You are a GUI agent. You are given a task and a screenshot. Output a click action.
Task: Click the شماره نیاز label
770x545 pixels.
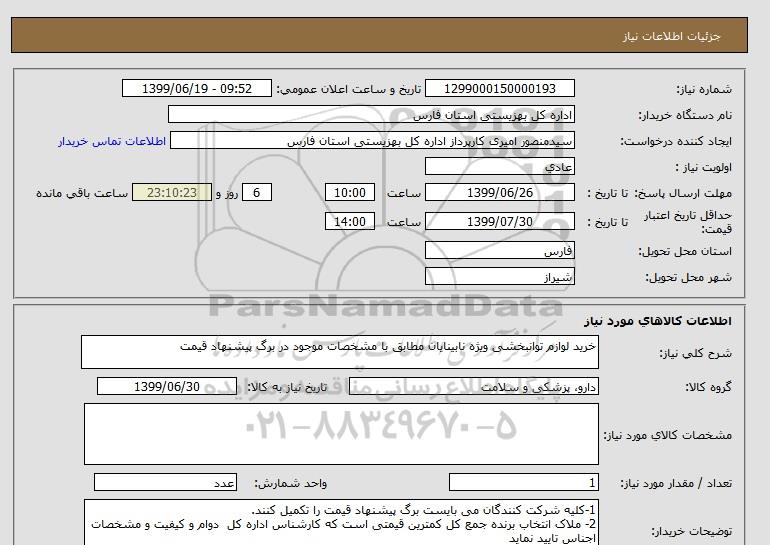coord(704,89)
